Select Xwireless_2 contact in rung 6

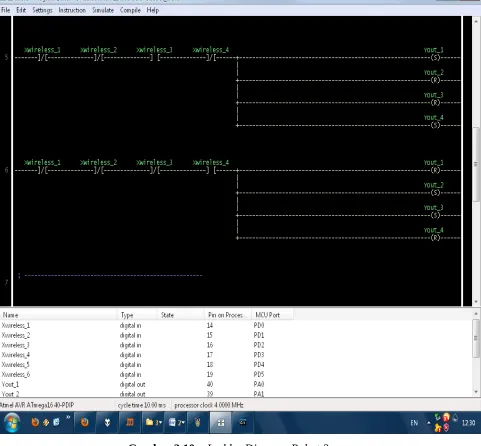[99, 170]
